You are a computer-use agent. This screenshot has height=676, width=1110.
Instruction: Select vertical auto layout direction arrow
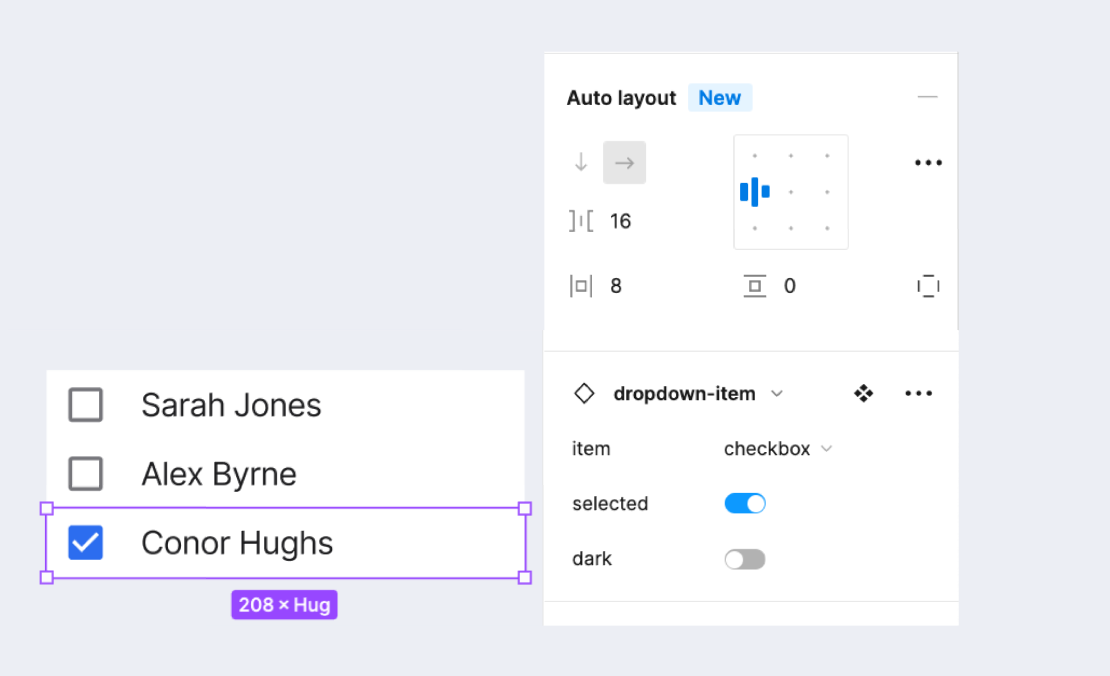(x=581, y=163)
